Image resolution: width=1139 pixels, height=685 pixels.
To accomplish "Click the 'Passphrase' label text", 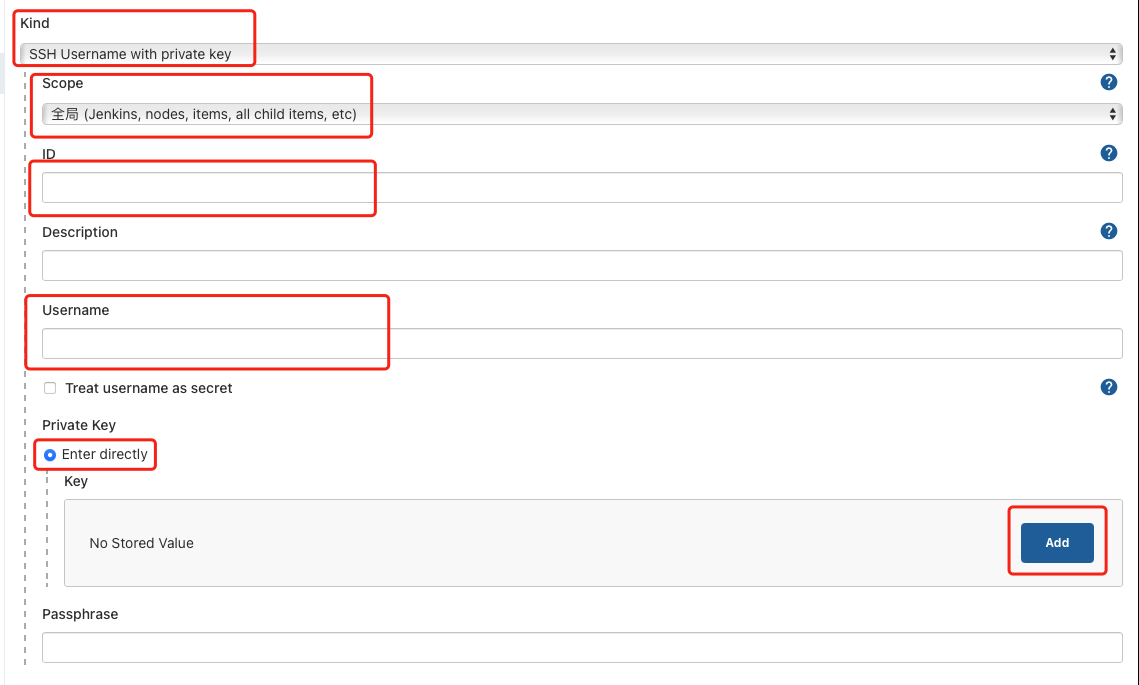I will pos(80,614).
